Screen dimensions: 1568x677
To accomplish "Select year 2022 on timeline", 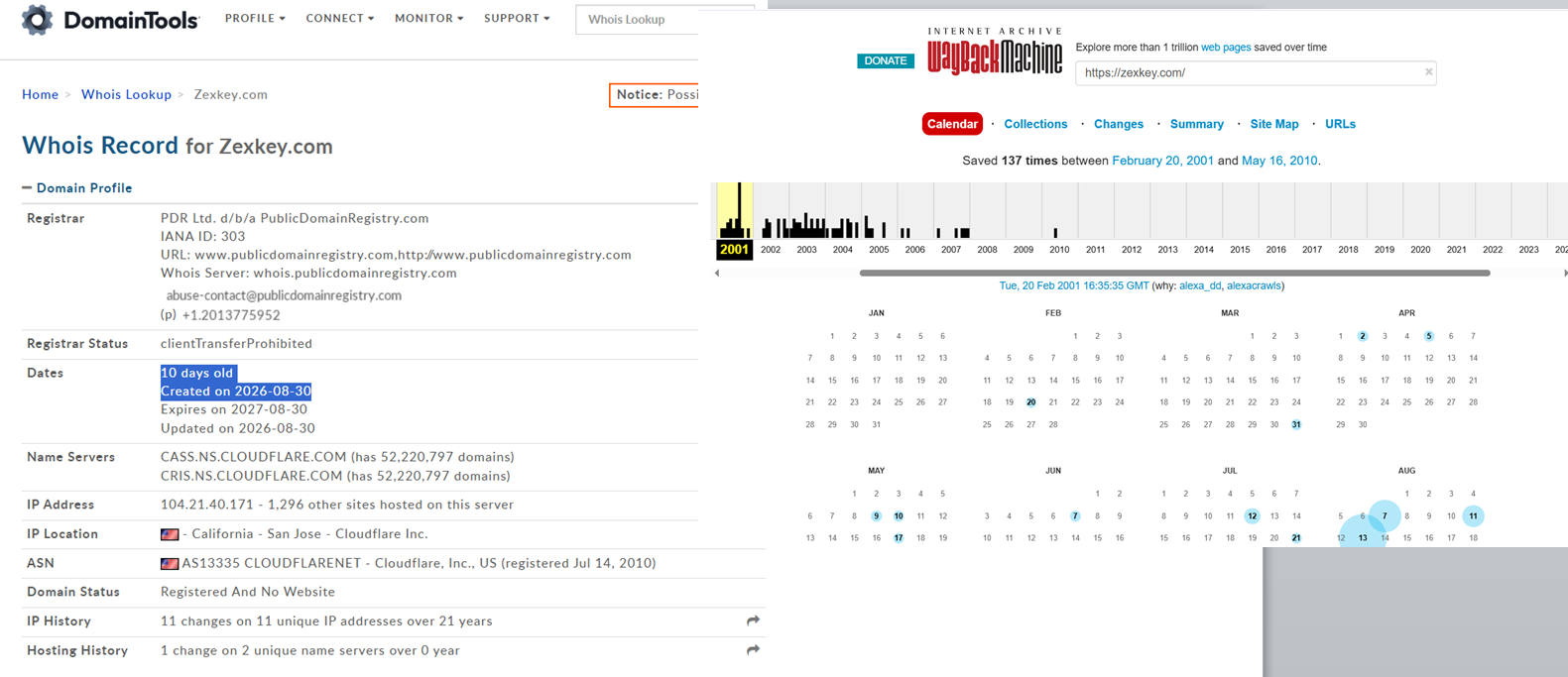I will [x=1493, y=250].
